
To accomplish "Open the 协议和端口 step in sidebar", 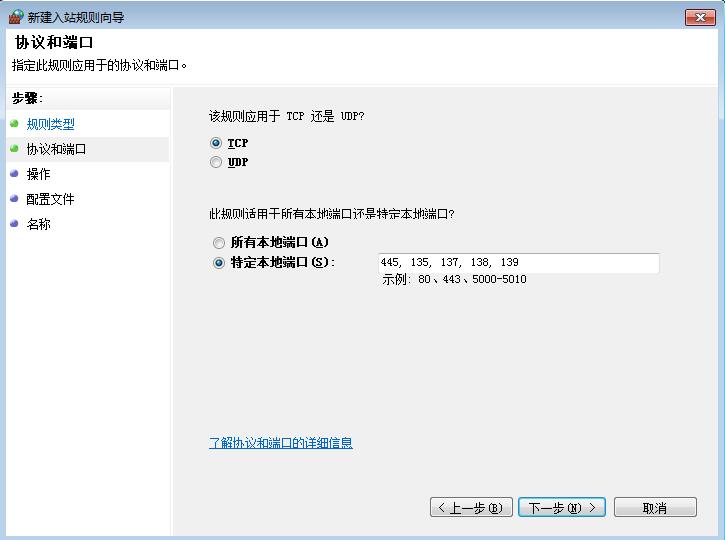I will pyautogui.click(x=56, y=149).
